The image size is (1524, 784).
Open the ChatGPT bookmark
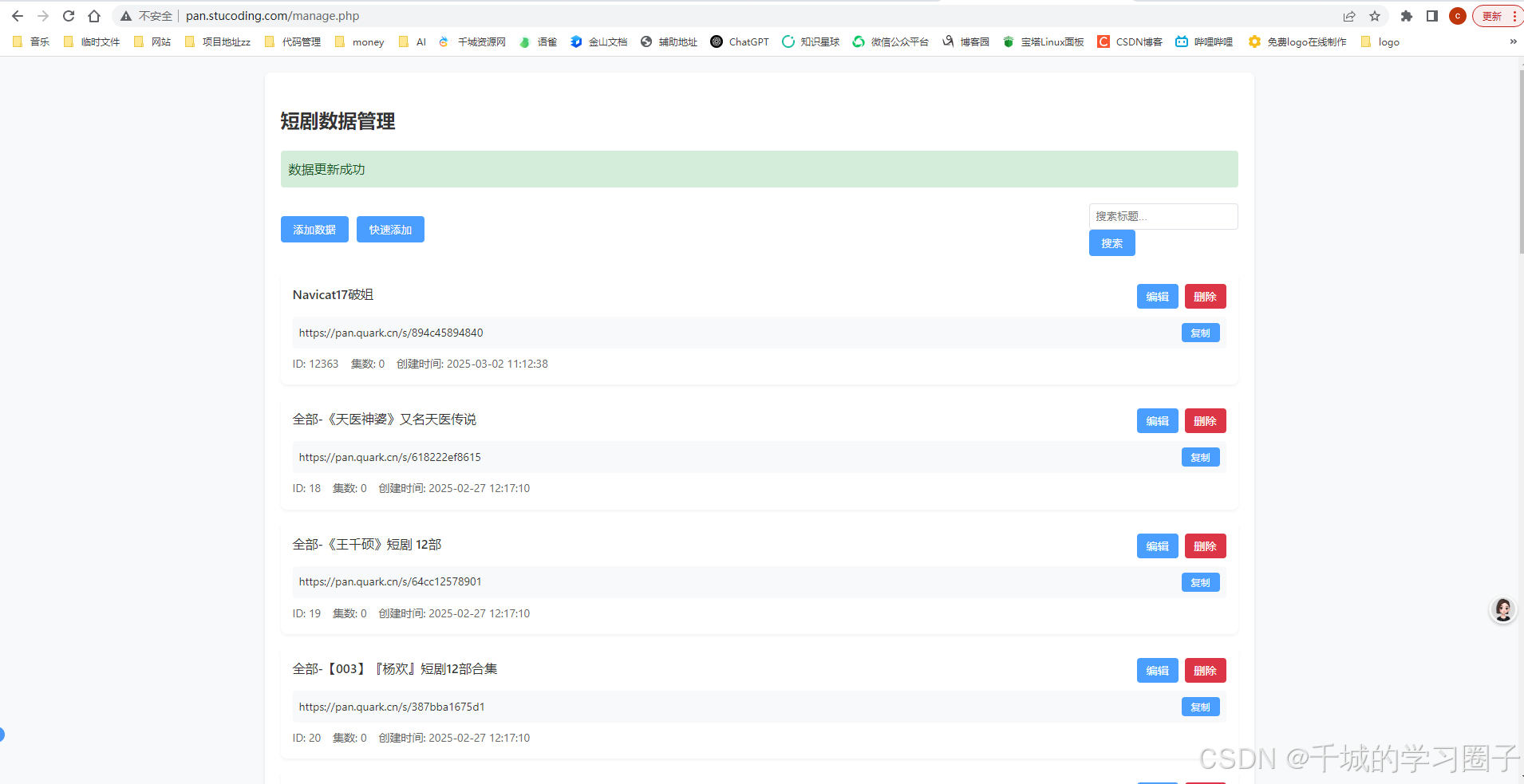740,41
